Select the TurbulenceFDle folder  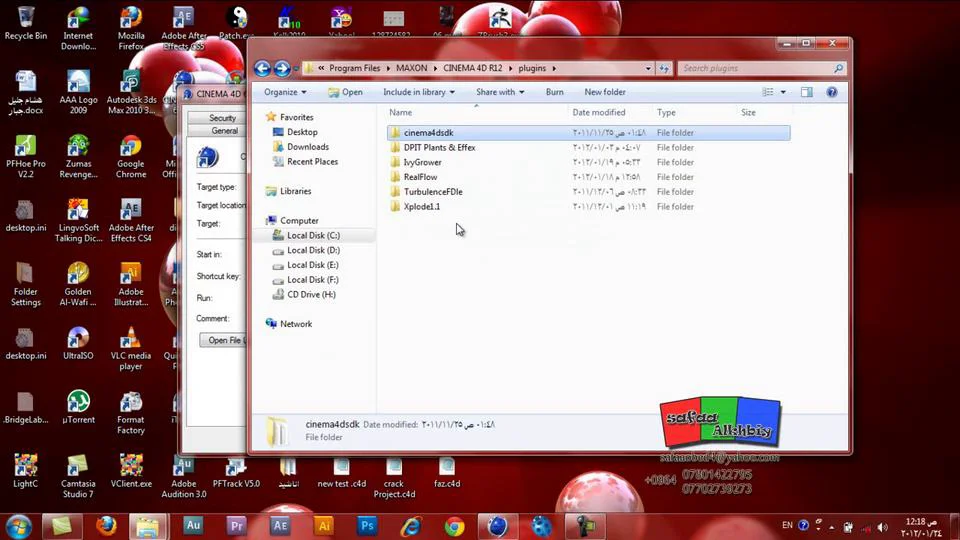[x=588, y=192]
